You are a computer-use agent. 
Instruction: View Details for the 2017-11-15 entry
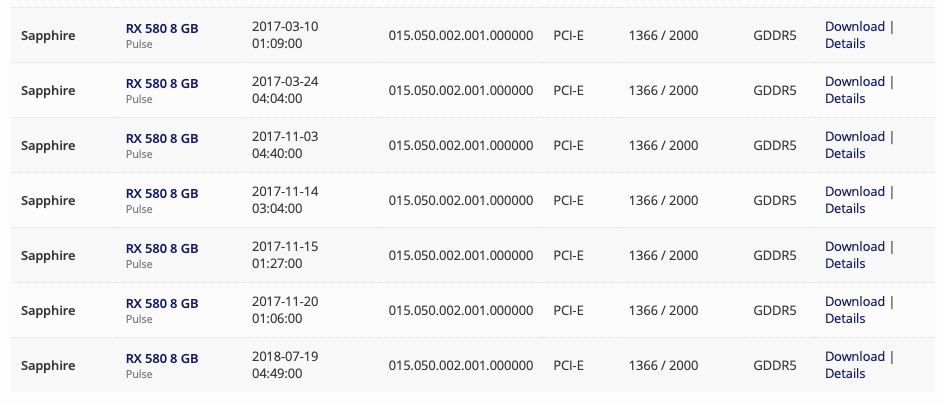(x=845, y=264)
